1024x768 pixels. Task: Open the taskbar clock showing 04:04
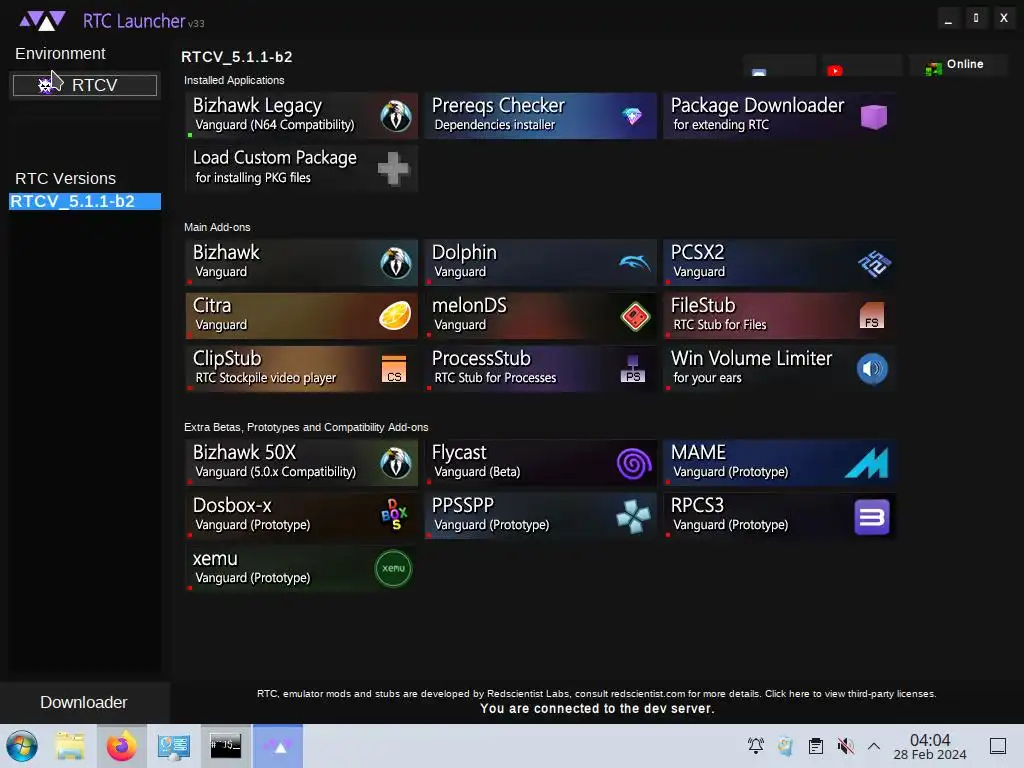pyautogui.click(x=929, y=746)
